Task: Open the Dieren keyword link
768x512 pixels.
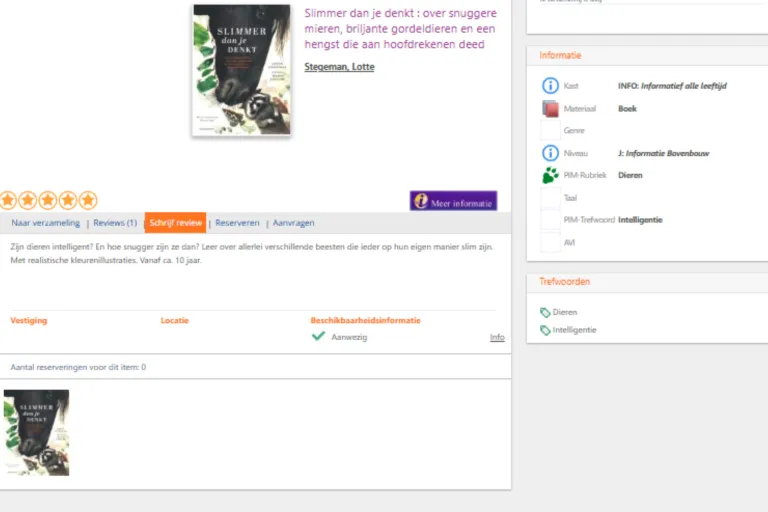Action: coord(565,312)
